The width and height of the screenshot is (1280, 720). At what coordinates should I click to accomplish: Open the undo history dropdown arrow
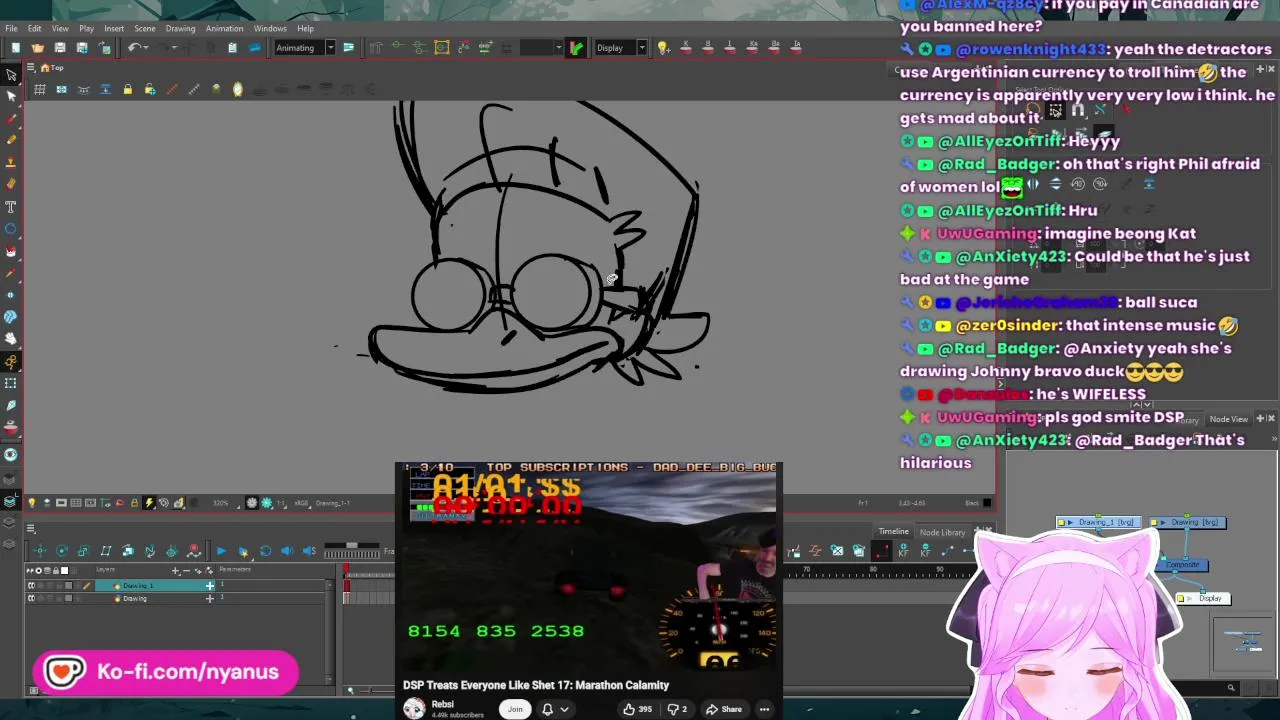pyautogui.click(x=146, y=48)
